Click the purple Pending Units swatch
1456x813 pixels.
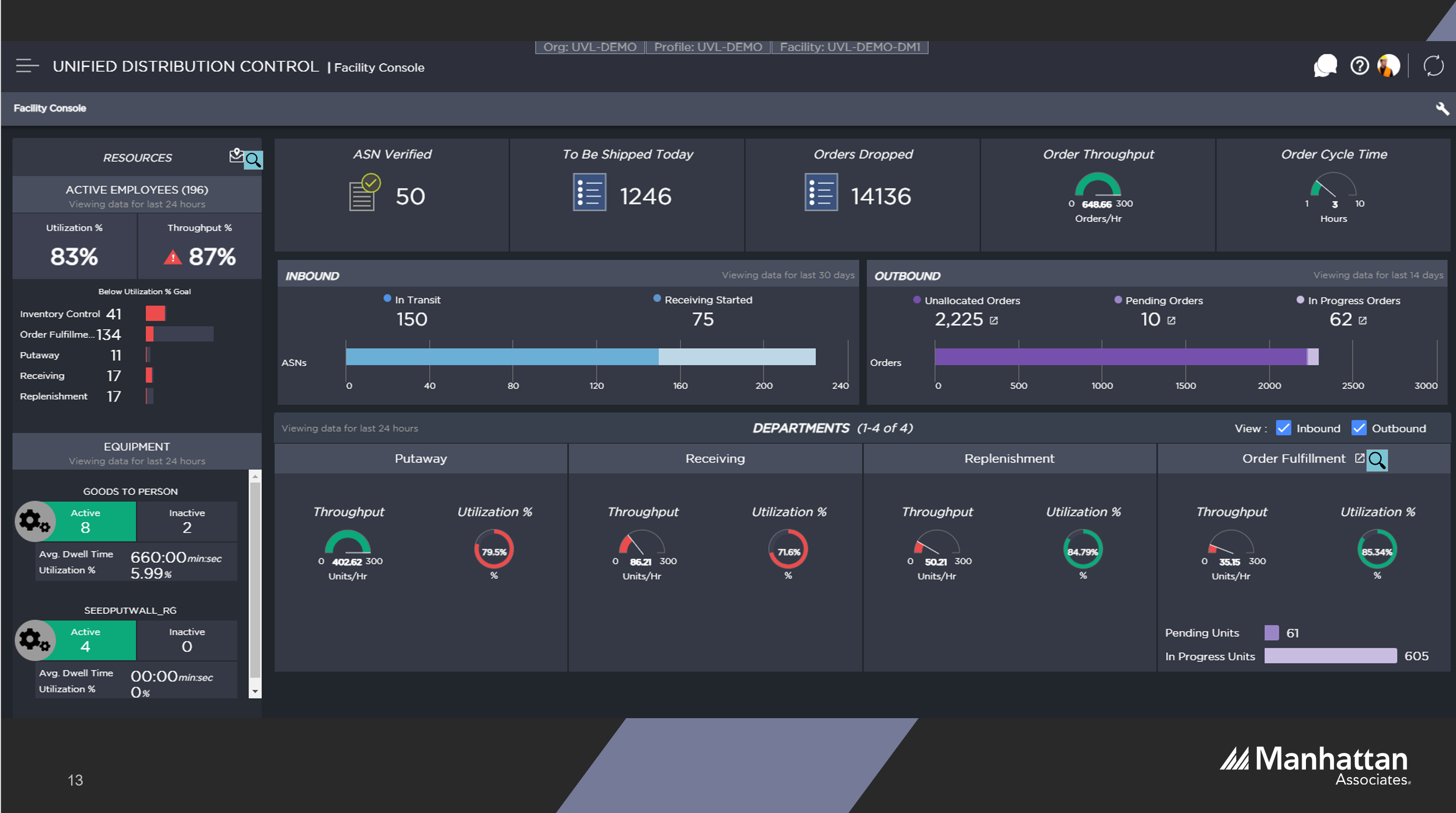(1272, 633)
